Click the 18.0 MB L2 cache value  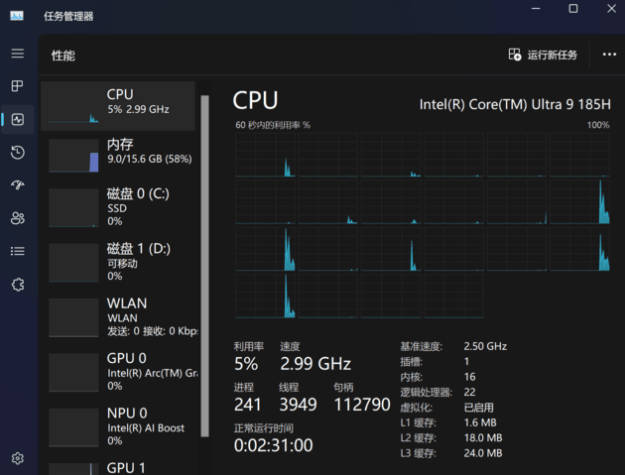coord(483,438)
